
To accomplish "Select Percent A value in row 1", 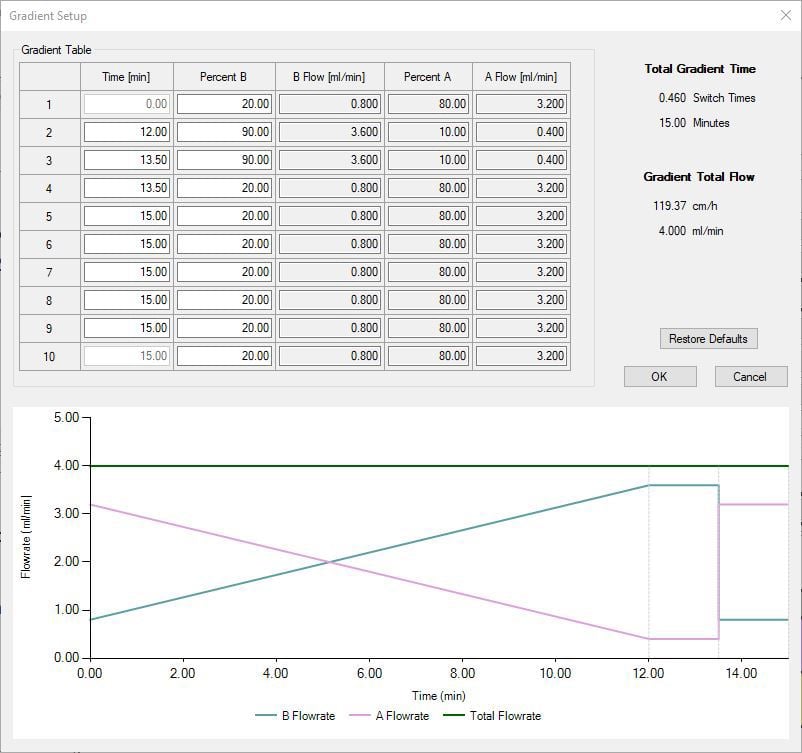I will 429,104.
